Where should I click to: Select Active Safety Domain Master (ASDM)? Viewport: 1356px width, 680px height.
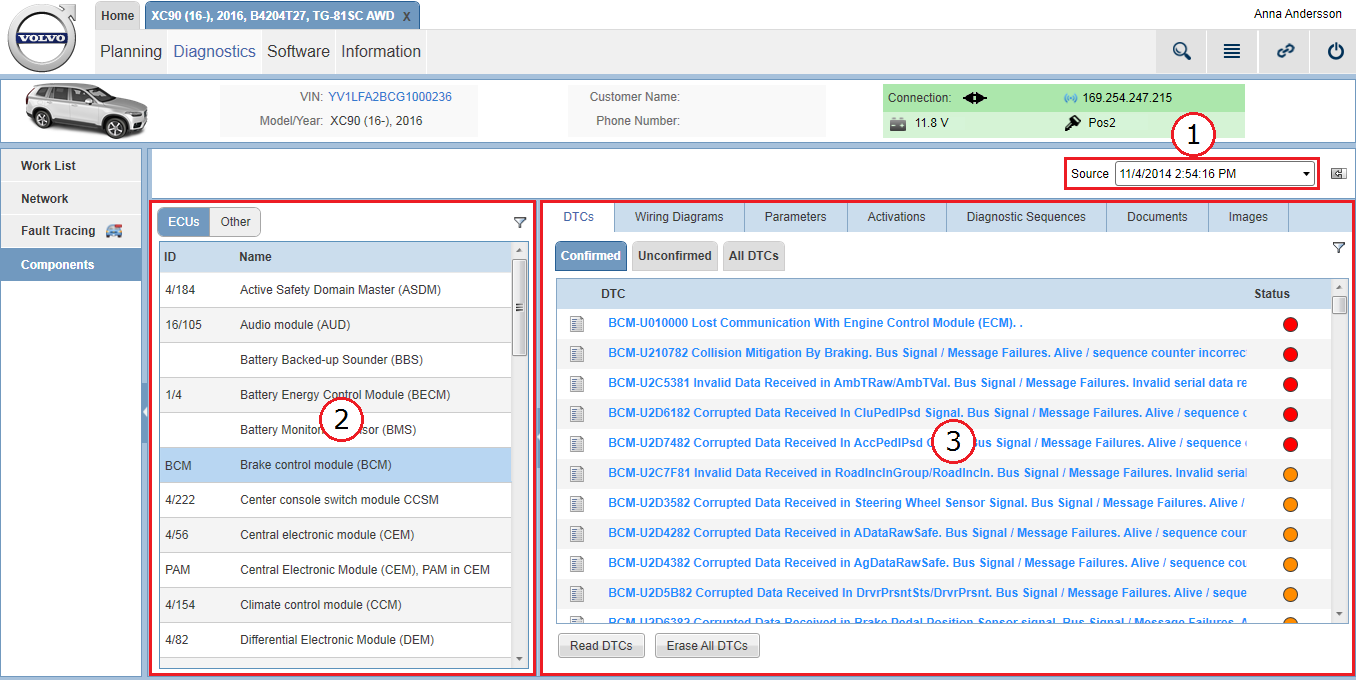click(335, 290)
